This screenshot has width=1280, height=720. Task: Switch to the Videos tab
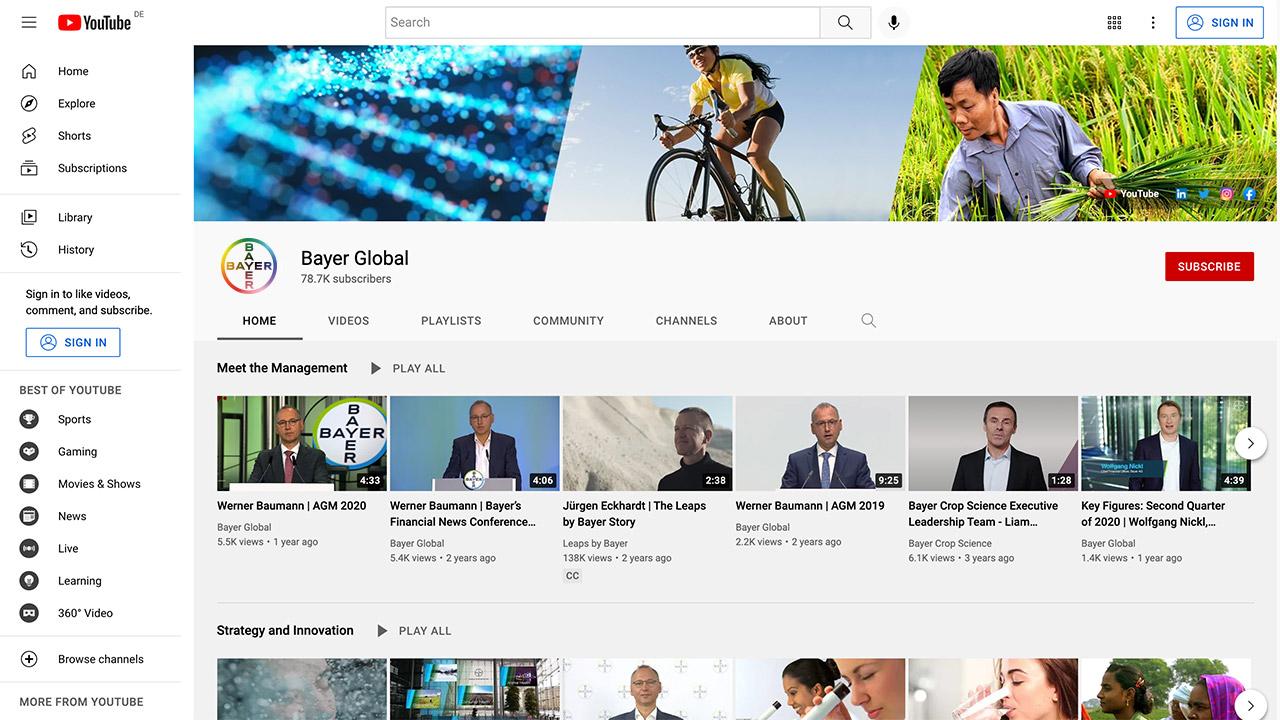tap(348, 321)
